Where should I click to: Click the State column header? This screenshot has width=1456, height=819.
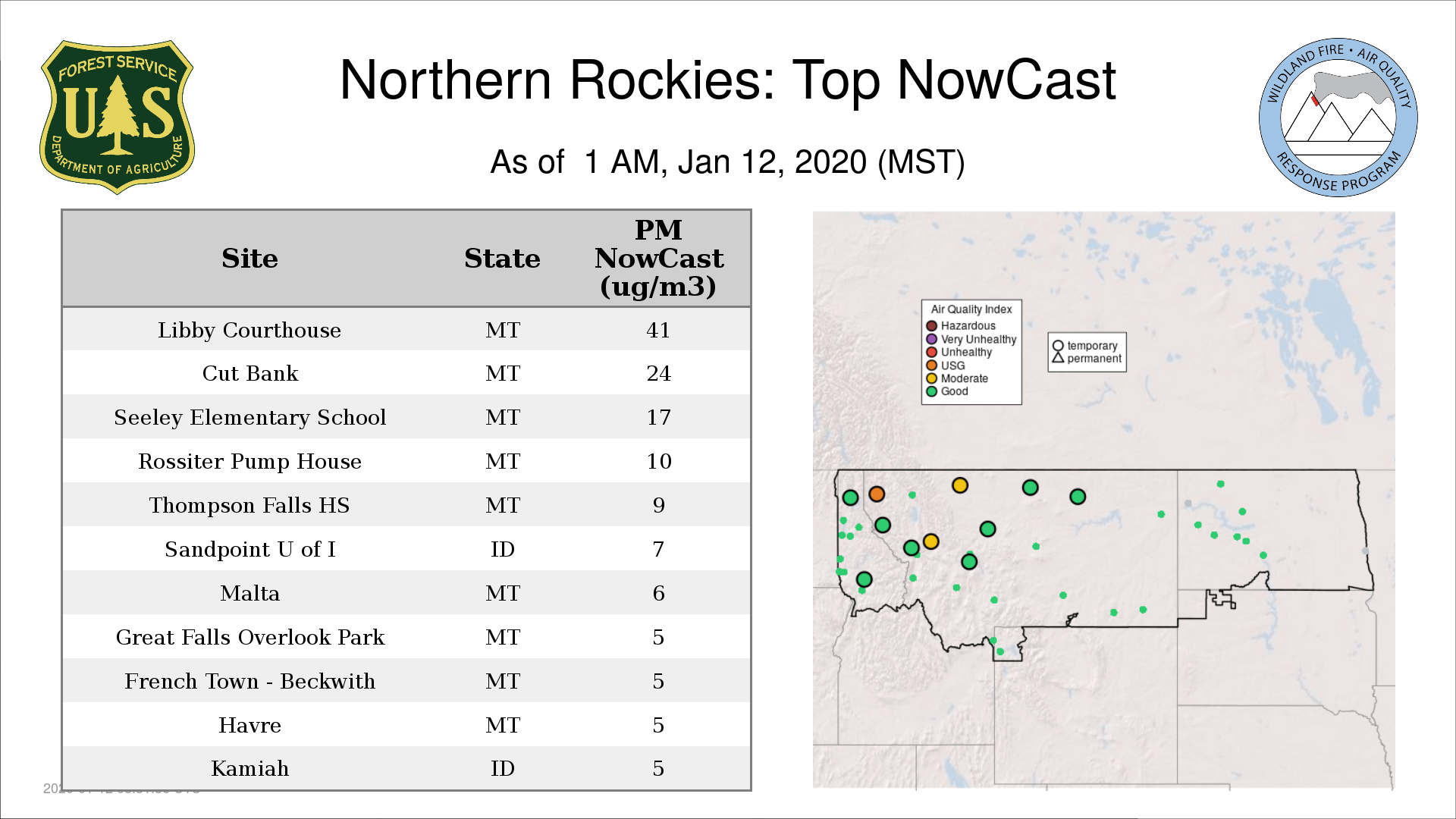(502, 259)
